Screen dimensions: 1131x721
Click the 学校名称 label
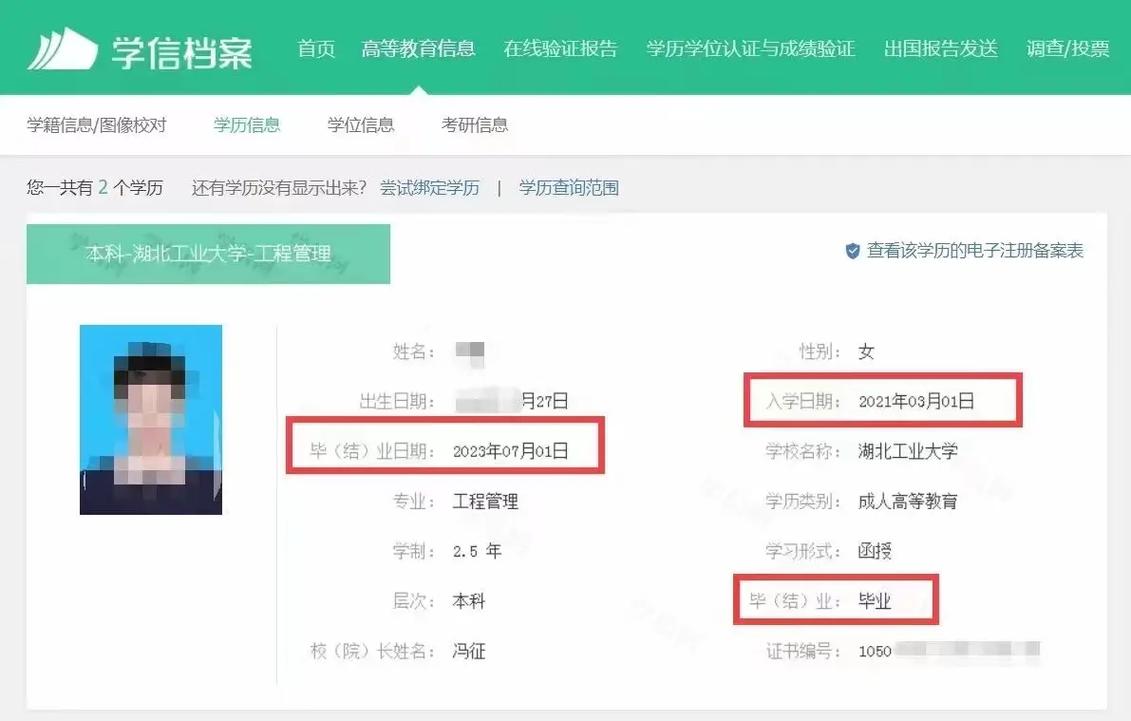(803, 451)
